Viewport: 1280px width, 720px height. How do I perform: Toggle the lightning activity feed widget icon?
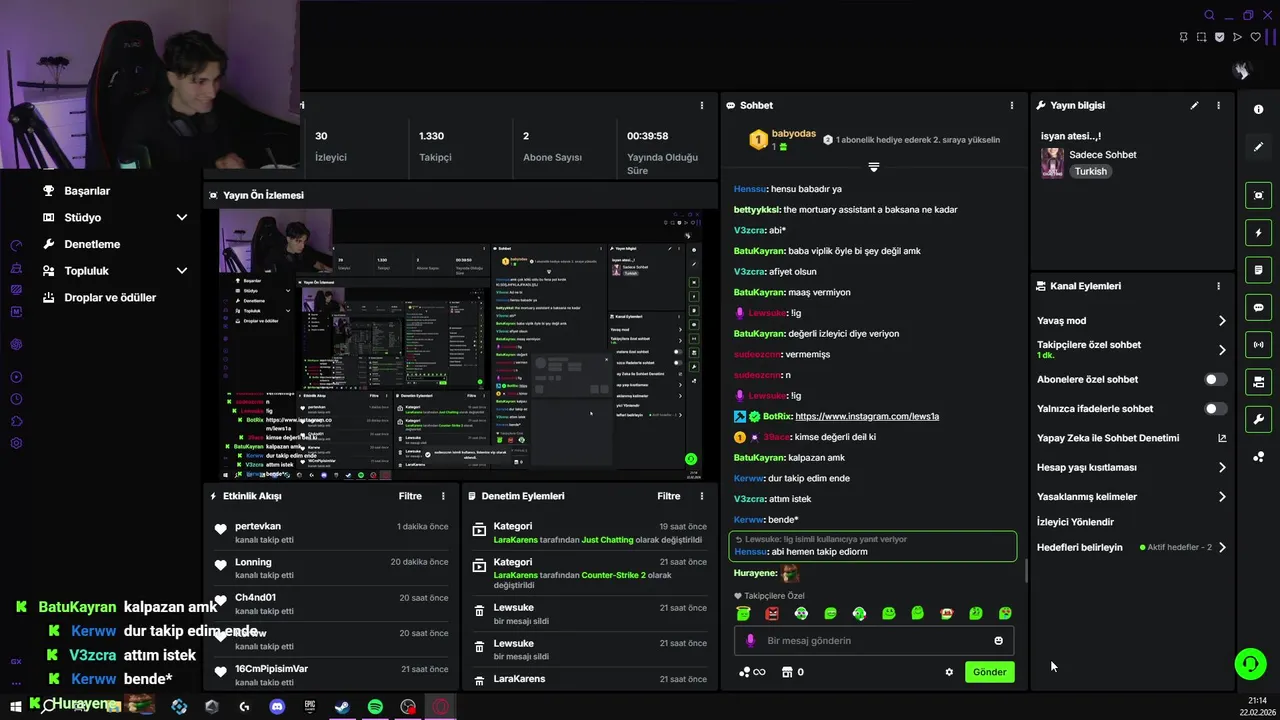click(1258, 233)
